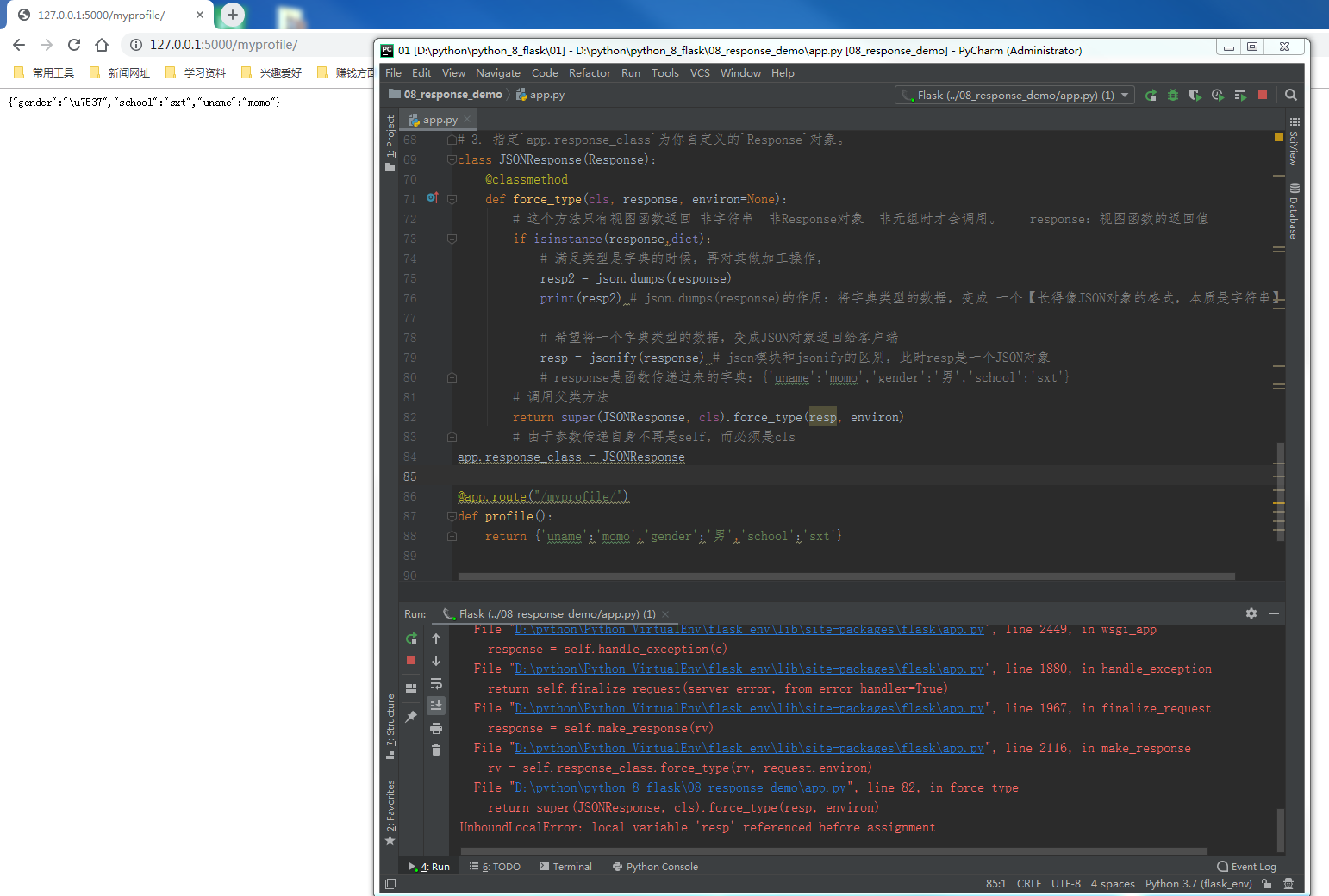Collapse the if isinstance block on line 73
This screenshot has width=1329, height=896.
[x=452, y=239]
